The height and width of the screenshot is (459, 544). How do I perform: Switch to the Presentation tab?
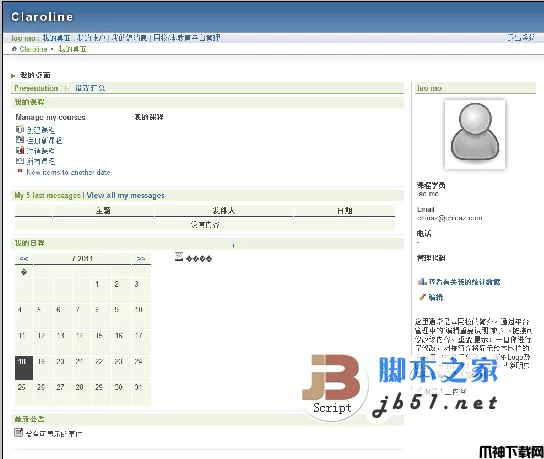[x=36, y=88]
